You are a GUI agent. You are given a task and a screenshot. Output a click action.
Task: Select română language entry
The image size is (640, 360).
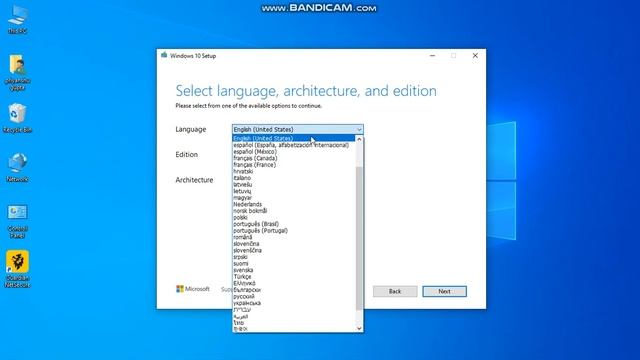pyautogui.click(x=294, y=237)
